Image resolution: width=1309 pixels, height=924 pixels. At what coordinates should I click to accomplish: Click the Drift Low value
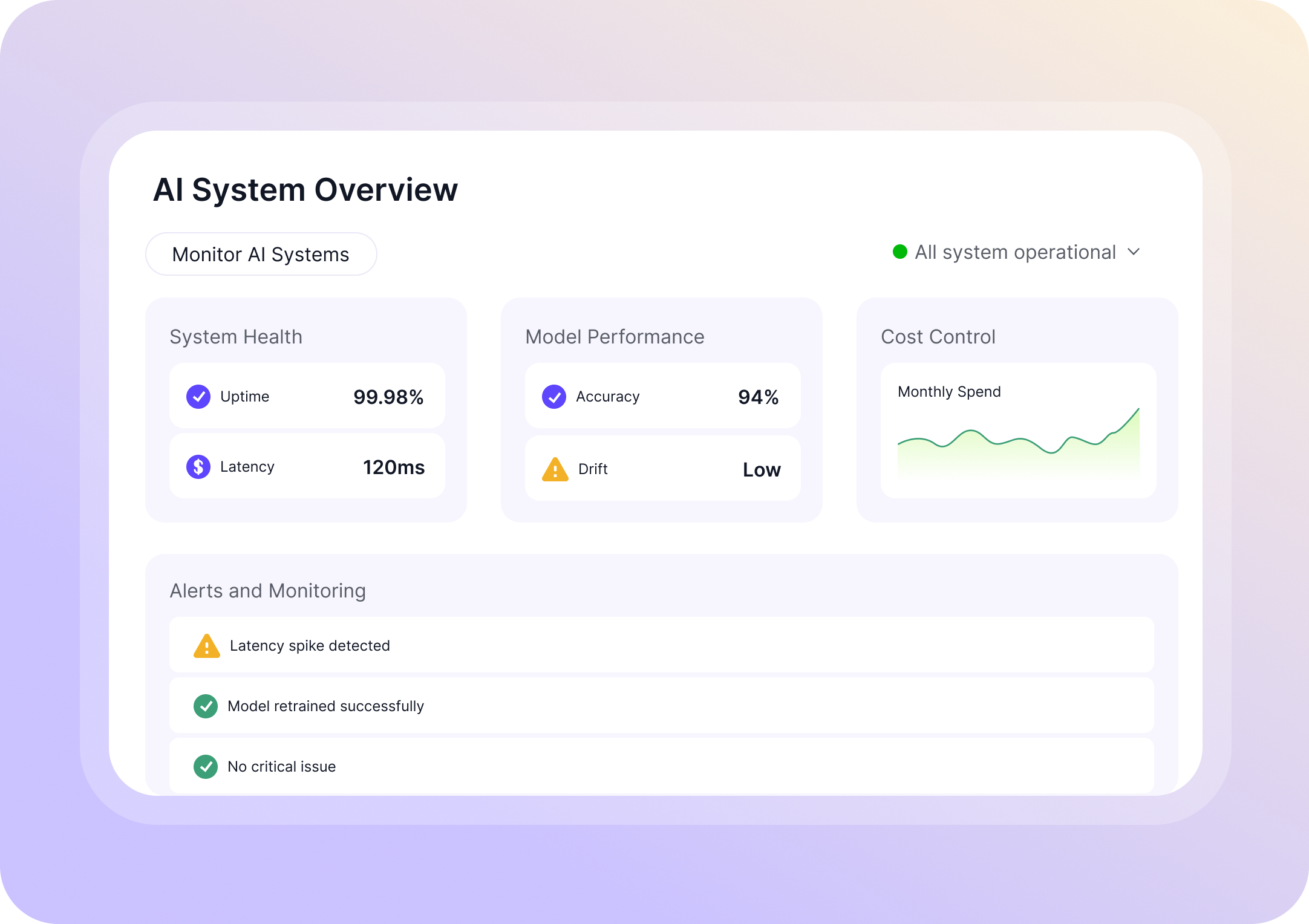click(x=762, y=470)
